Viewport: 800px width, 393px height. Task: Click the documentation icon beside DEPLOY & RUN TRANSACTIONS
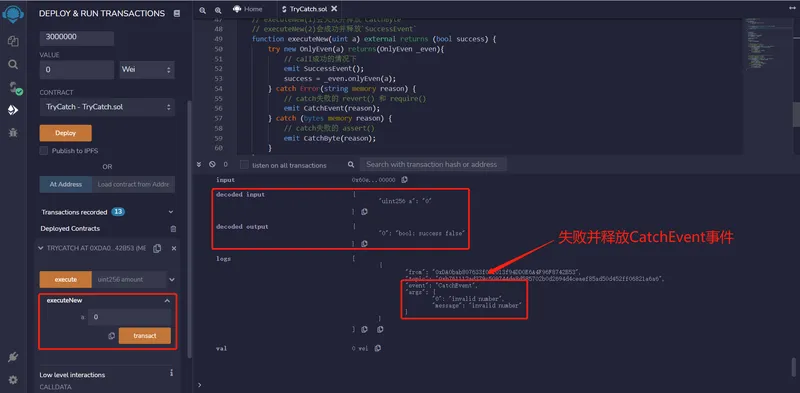[177, 14]
